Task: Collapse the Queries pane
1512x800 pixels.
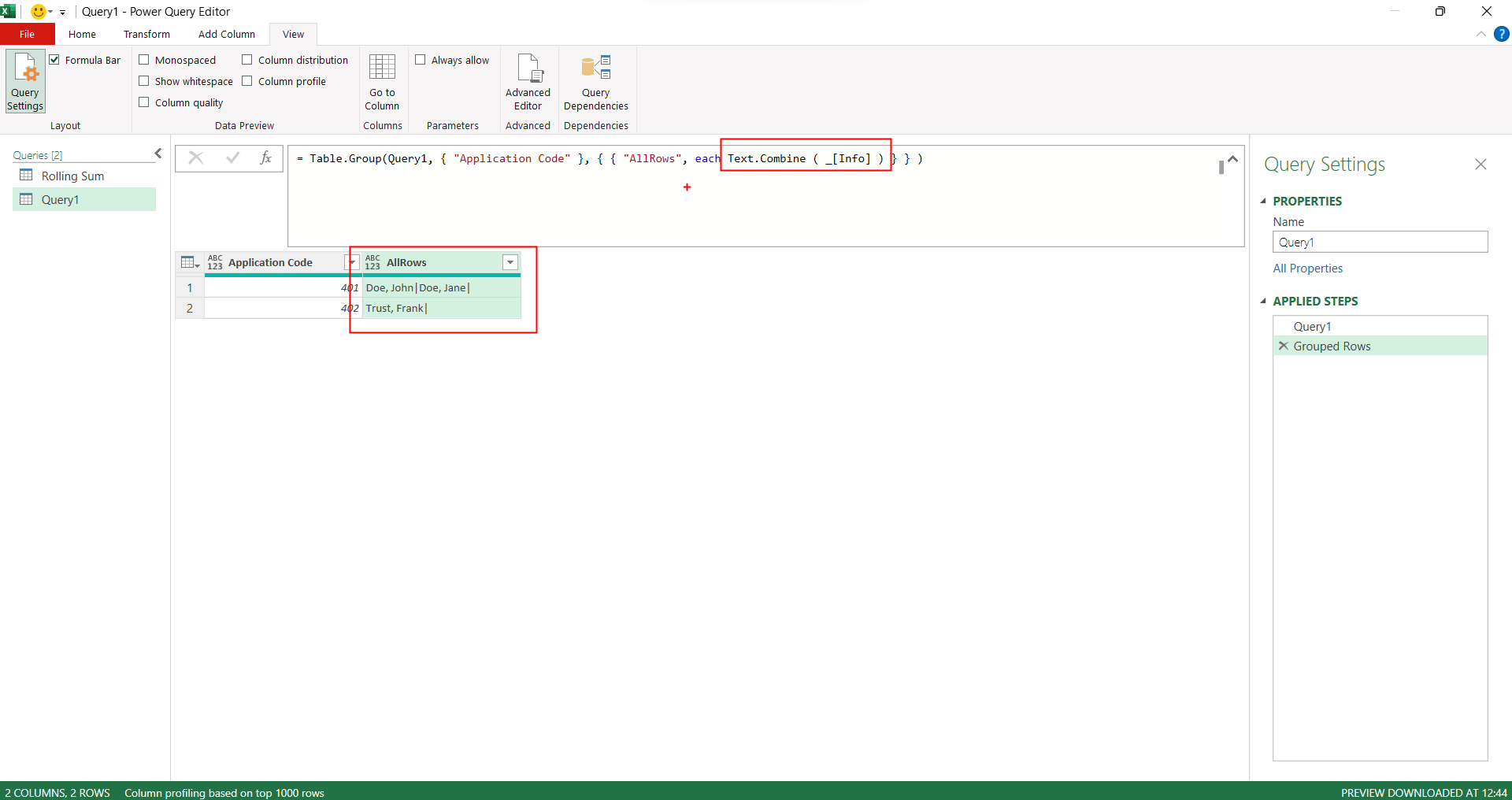Action: 157,154
